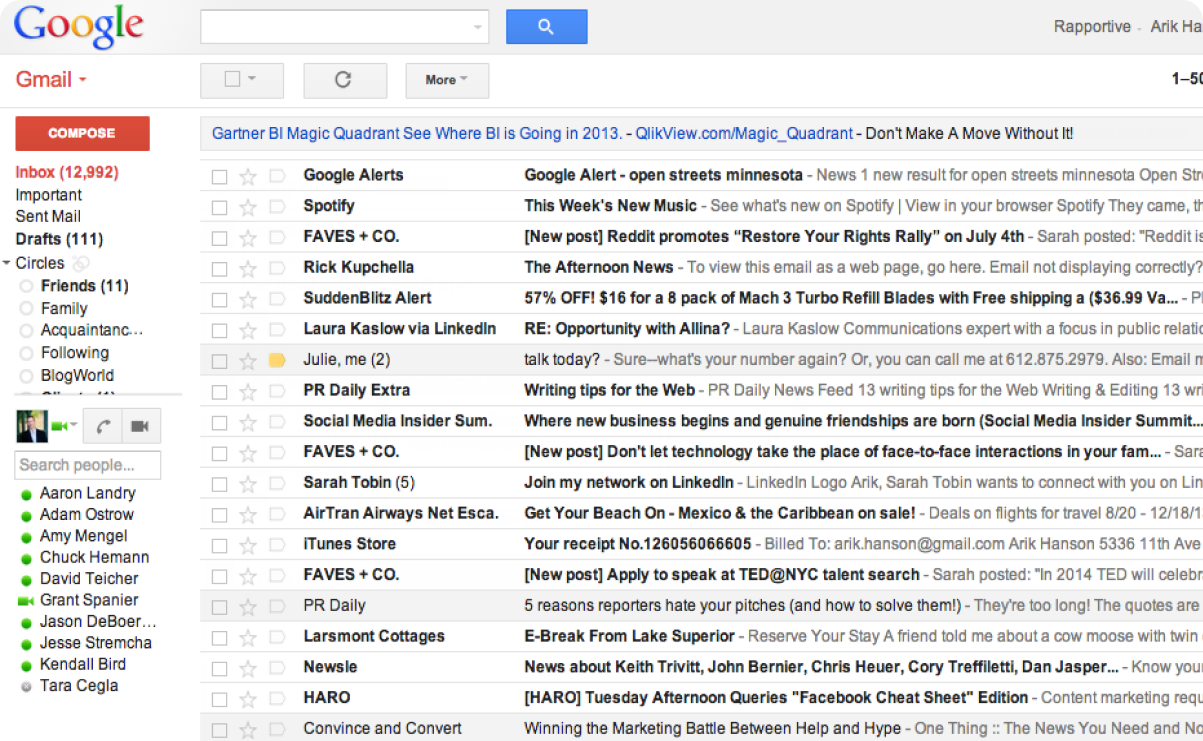The width and height of the screenshot is (1203, 741).
Task: Select the Google Alerts email checkbox
Action: (219, 177)
